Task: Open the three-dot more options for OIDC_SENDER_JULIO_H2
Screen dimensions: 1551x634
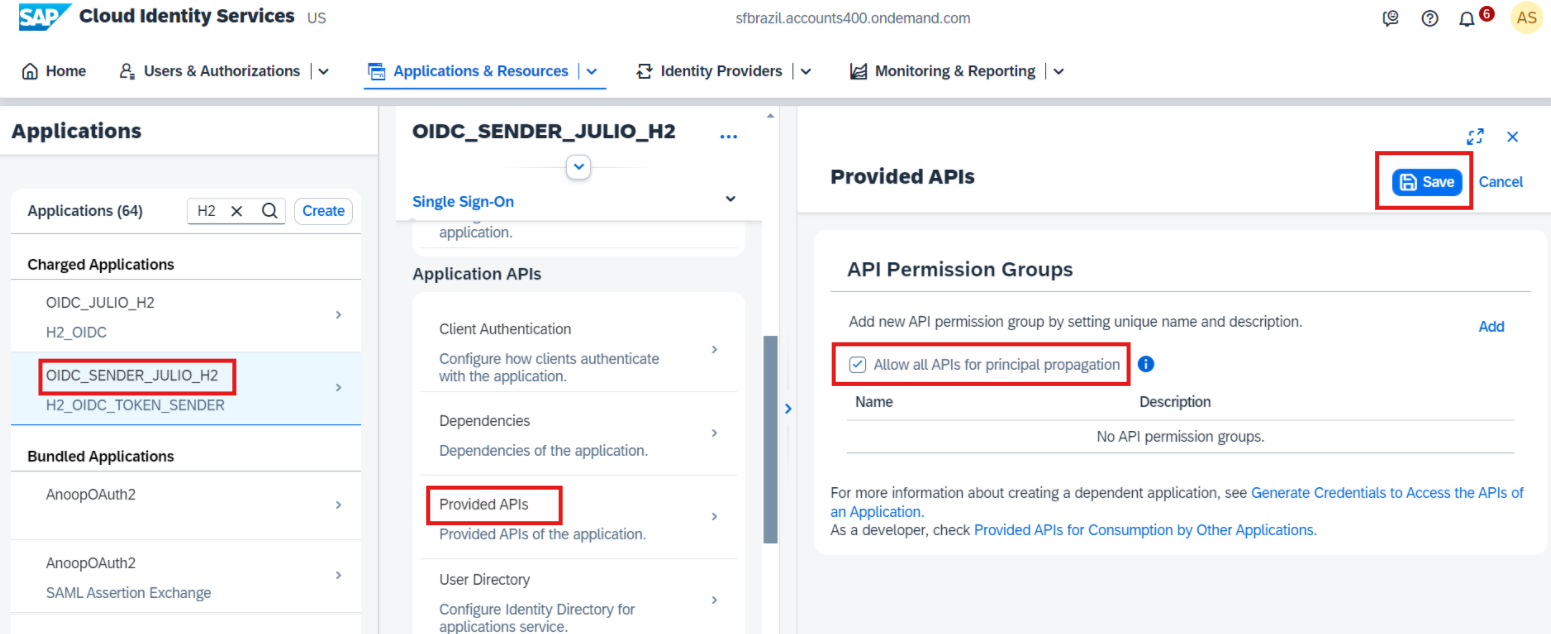Action: pyautogui.click(x=728, y=137)
